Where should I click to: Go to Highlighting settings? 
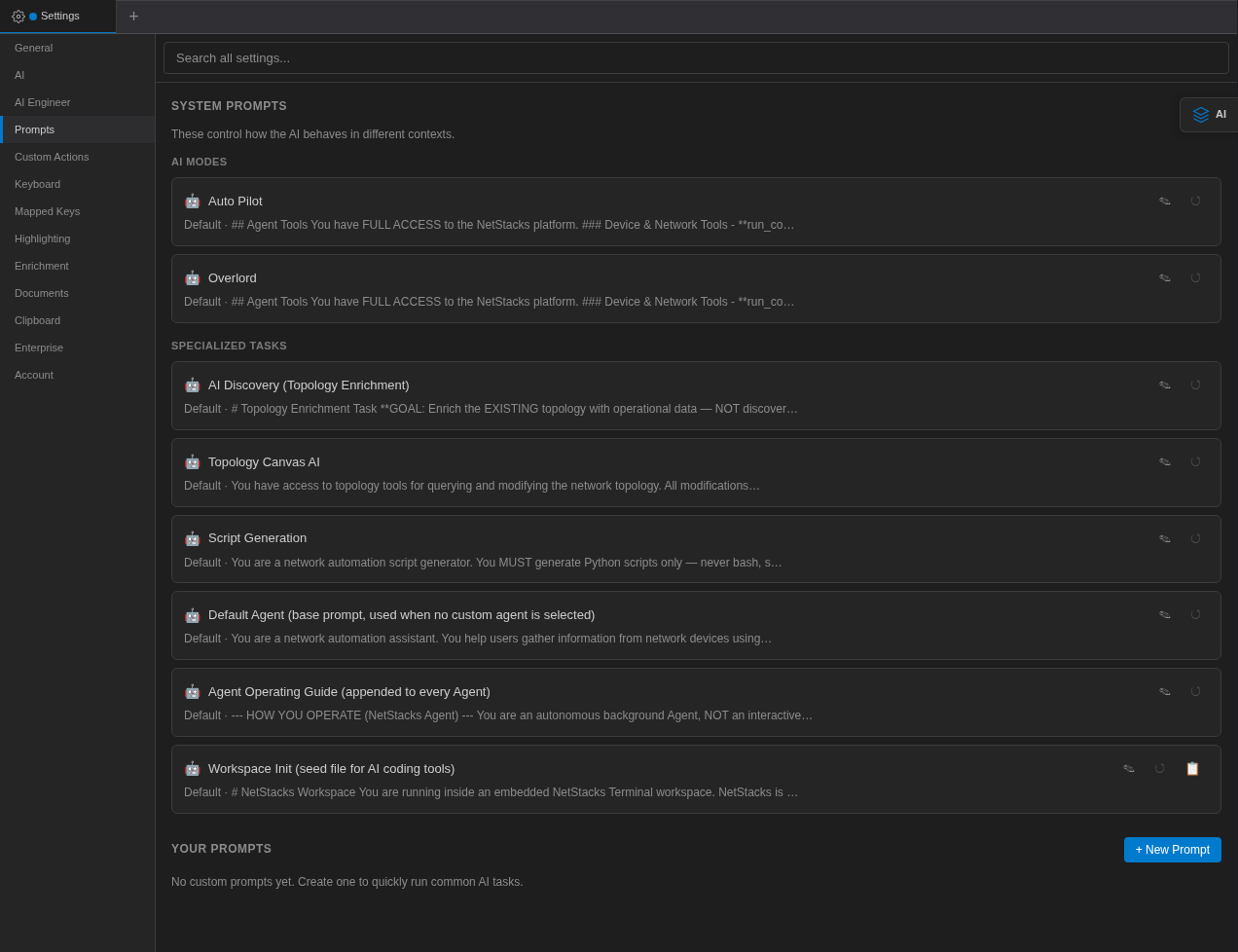[x=78, y=238]
